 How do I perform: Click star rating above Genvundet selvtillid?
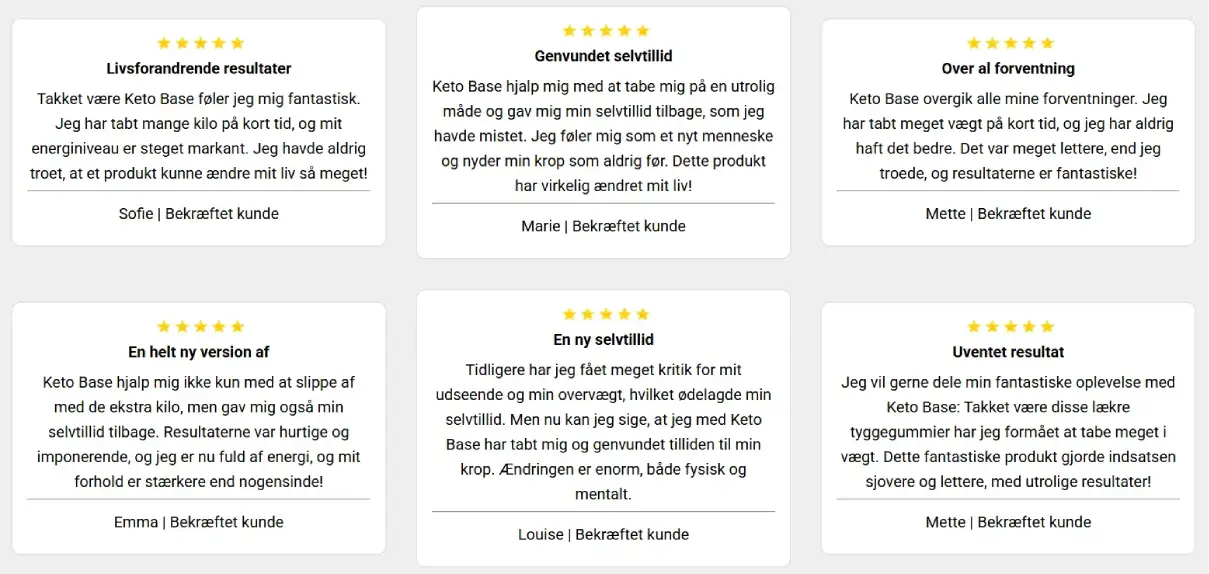coord(605,31)
